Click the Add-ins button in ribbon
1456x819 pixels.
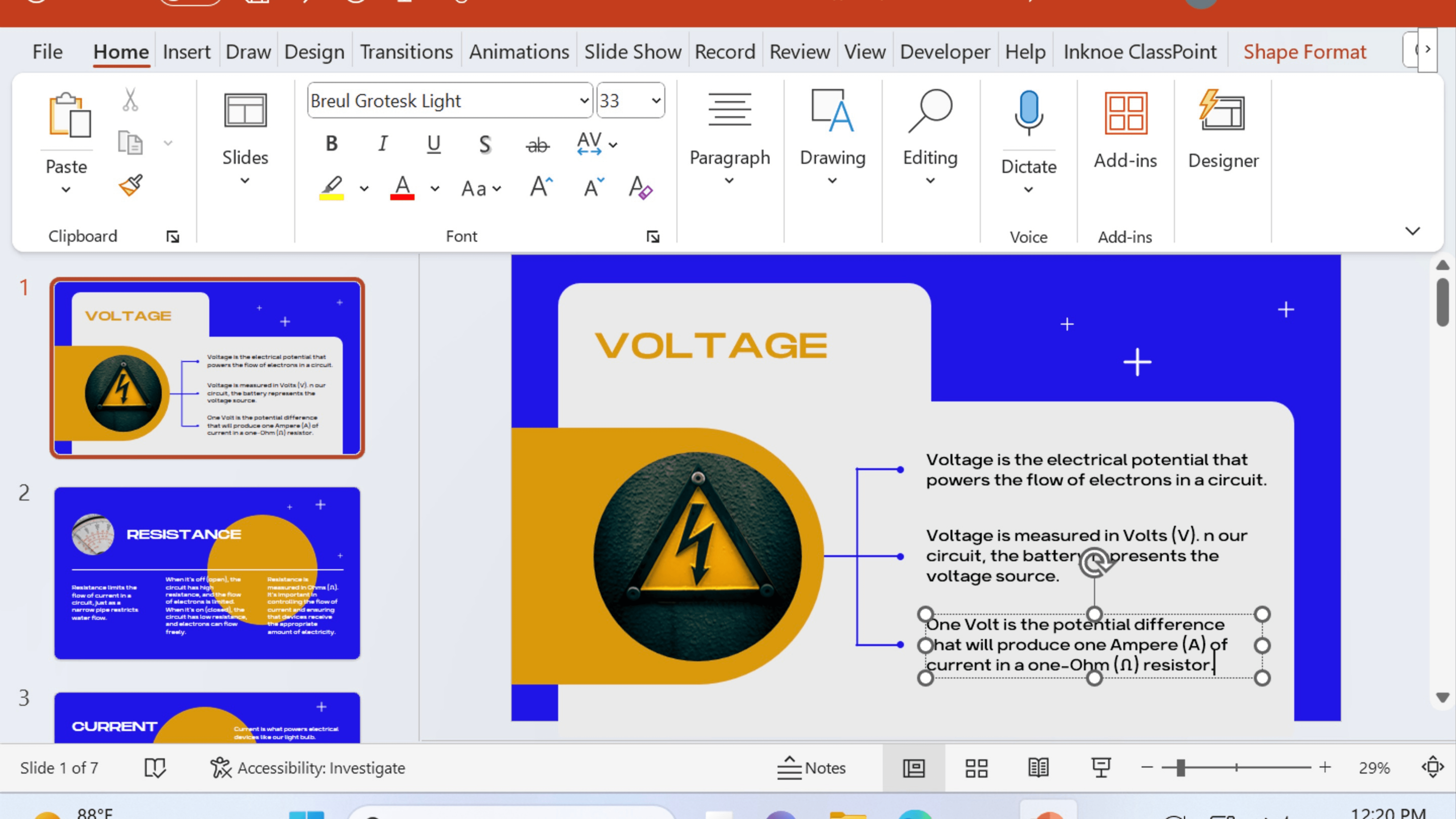pyautogui.click(x=1124, y=130)
